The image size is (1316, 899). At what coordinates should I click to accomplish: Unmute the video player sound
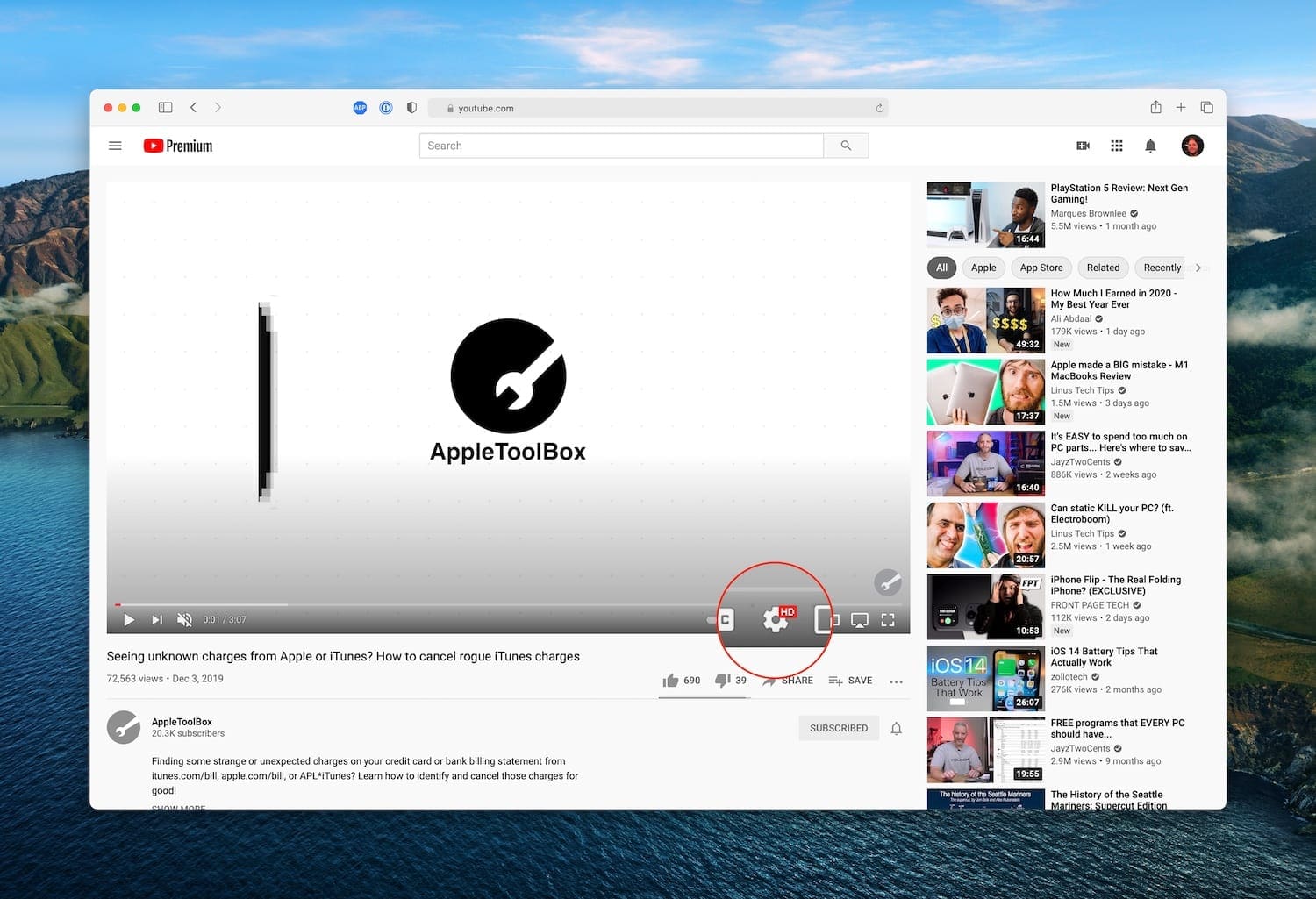pos(184,620)
